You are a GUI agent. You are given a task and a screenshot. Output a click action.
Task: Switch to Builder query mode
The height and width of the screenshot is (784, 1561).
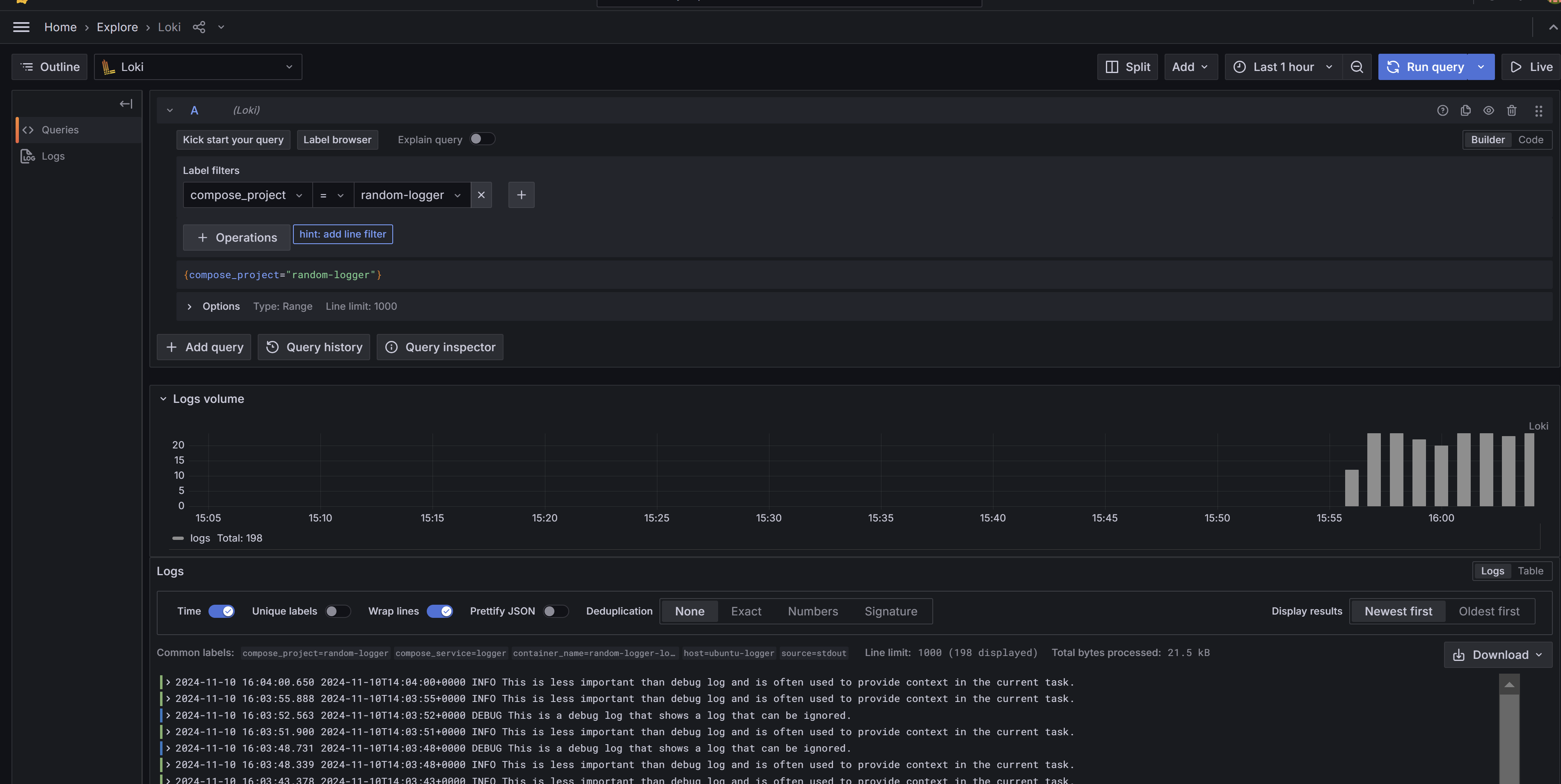pyautogui.click(x=1487, y=140)
